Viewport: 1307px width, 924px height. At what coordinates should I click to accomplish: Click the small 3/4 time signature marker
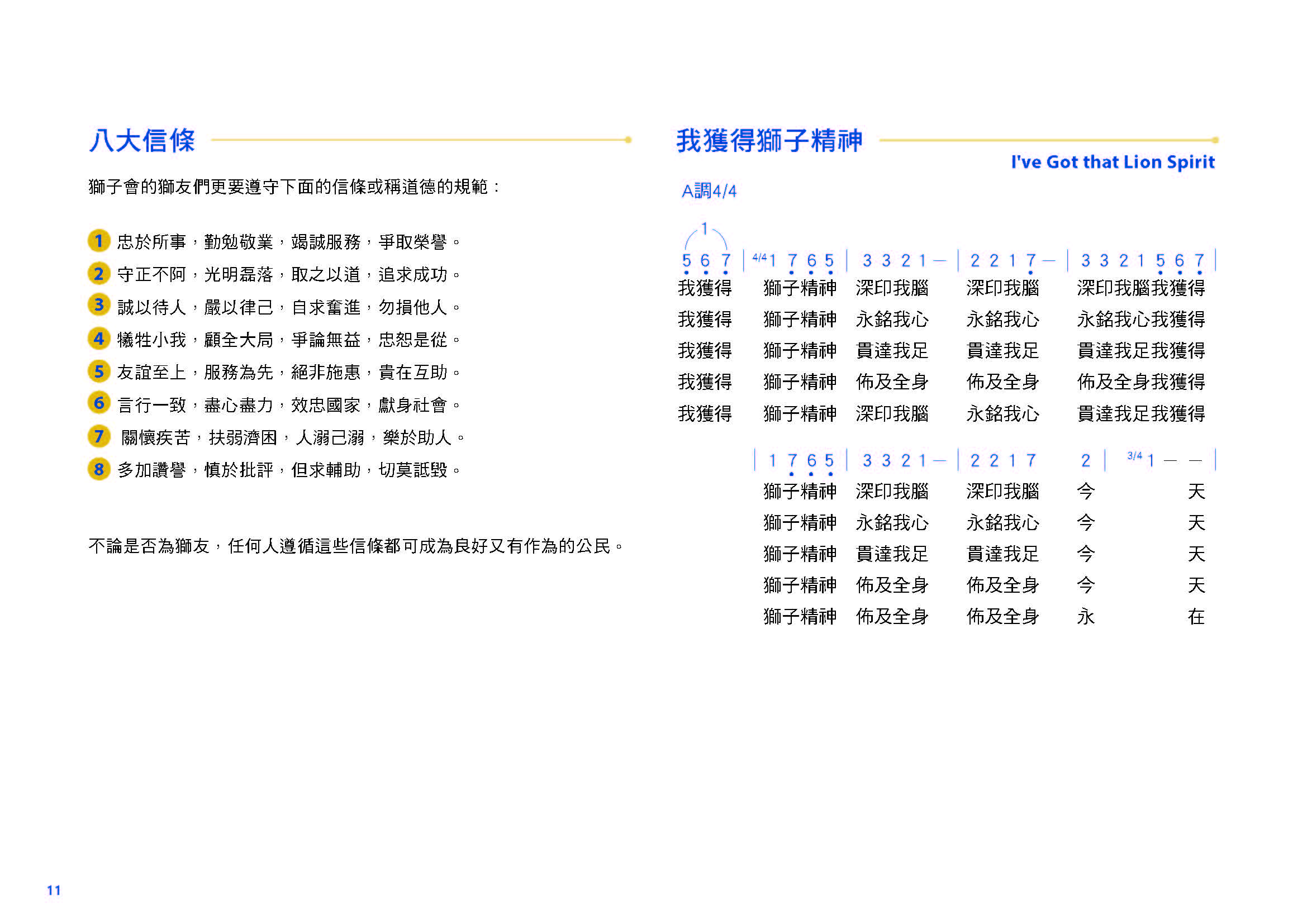pos(1134,456)
